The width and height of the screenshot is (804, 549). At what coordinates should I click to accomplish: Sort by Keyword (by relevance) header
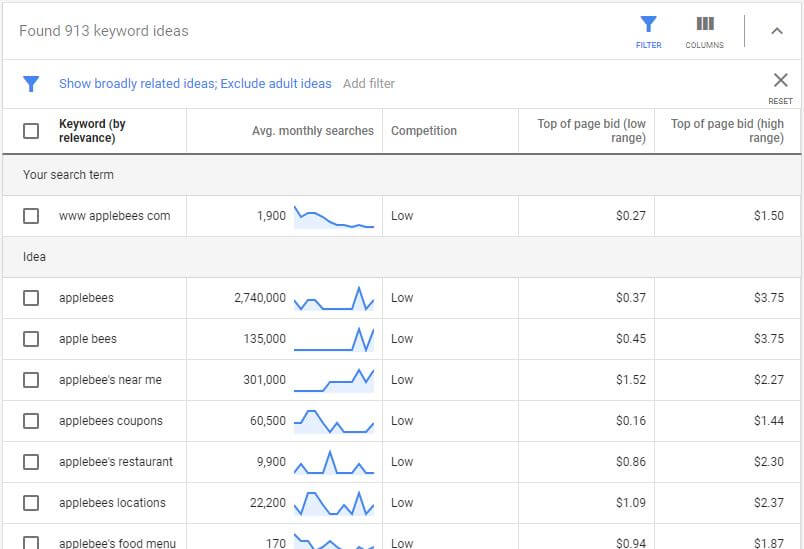click(x=92, y=131)
